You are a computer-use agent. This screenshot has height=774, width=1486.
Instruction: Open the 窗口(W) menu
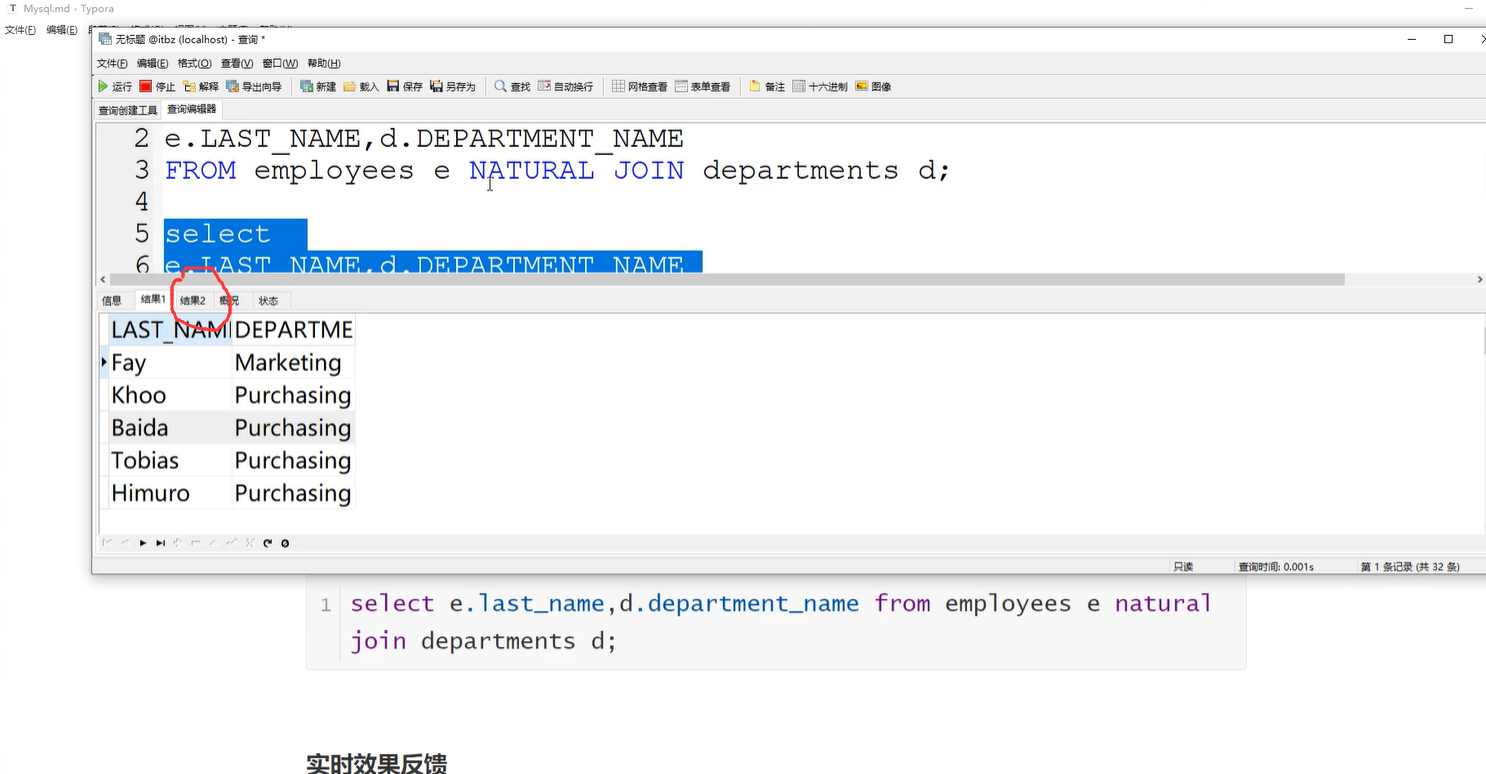coord(280,63)
